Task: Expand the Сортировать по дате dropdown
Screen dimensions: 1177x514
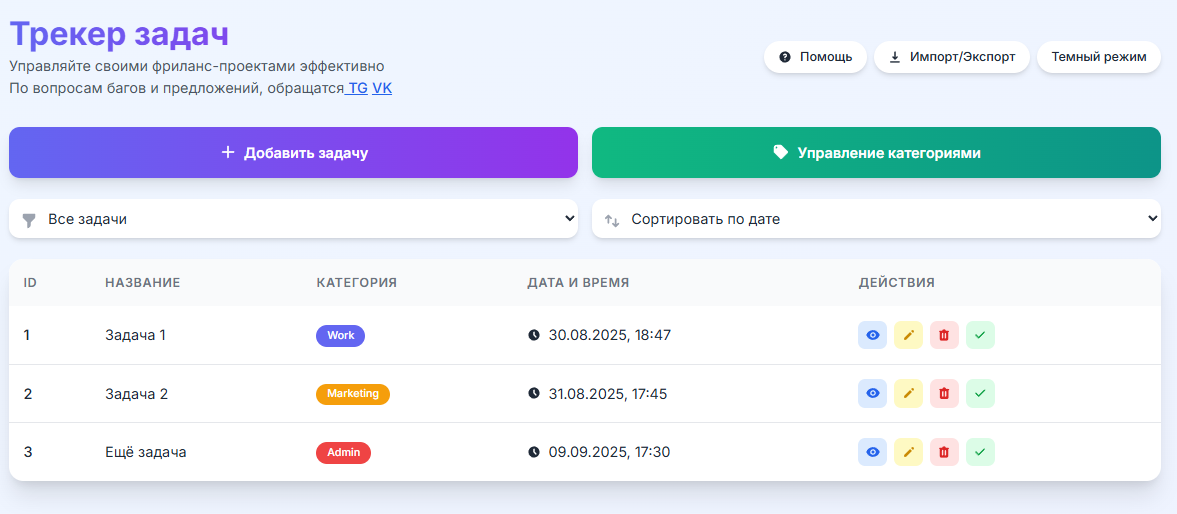Action: (876, 219)
